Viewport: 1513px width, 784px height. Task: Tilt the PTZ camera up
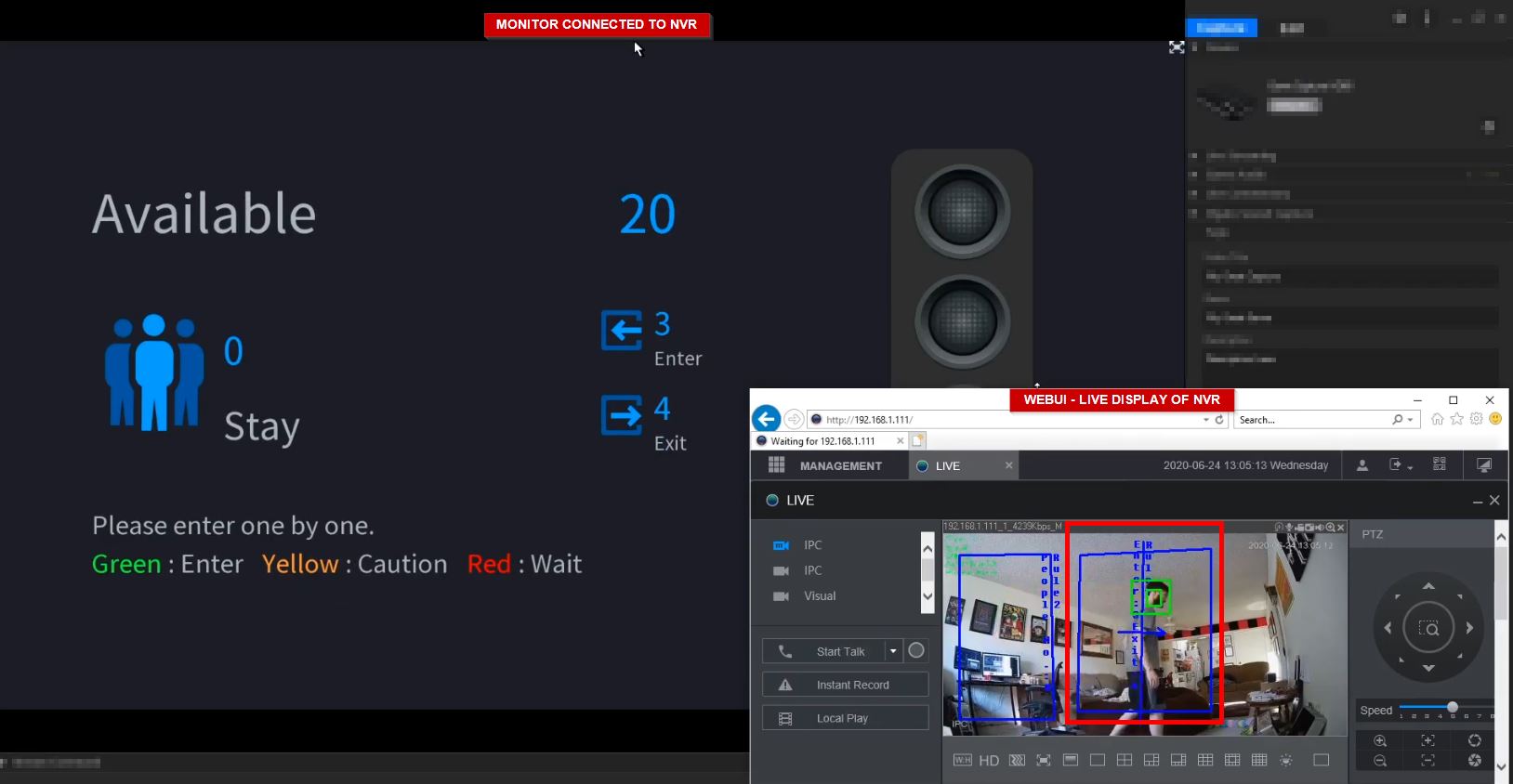click(1428, 586)
